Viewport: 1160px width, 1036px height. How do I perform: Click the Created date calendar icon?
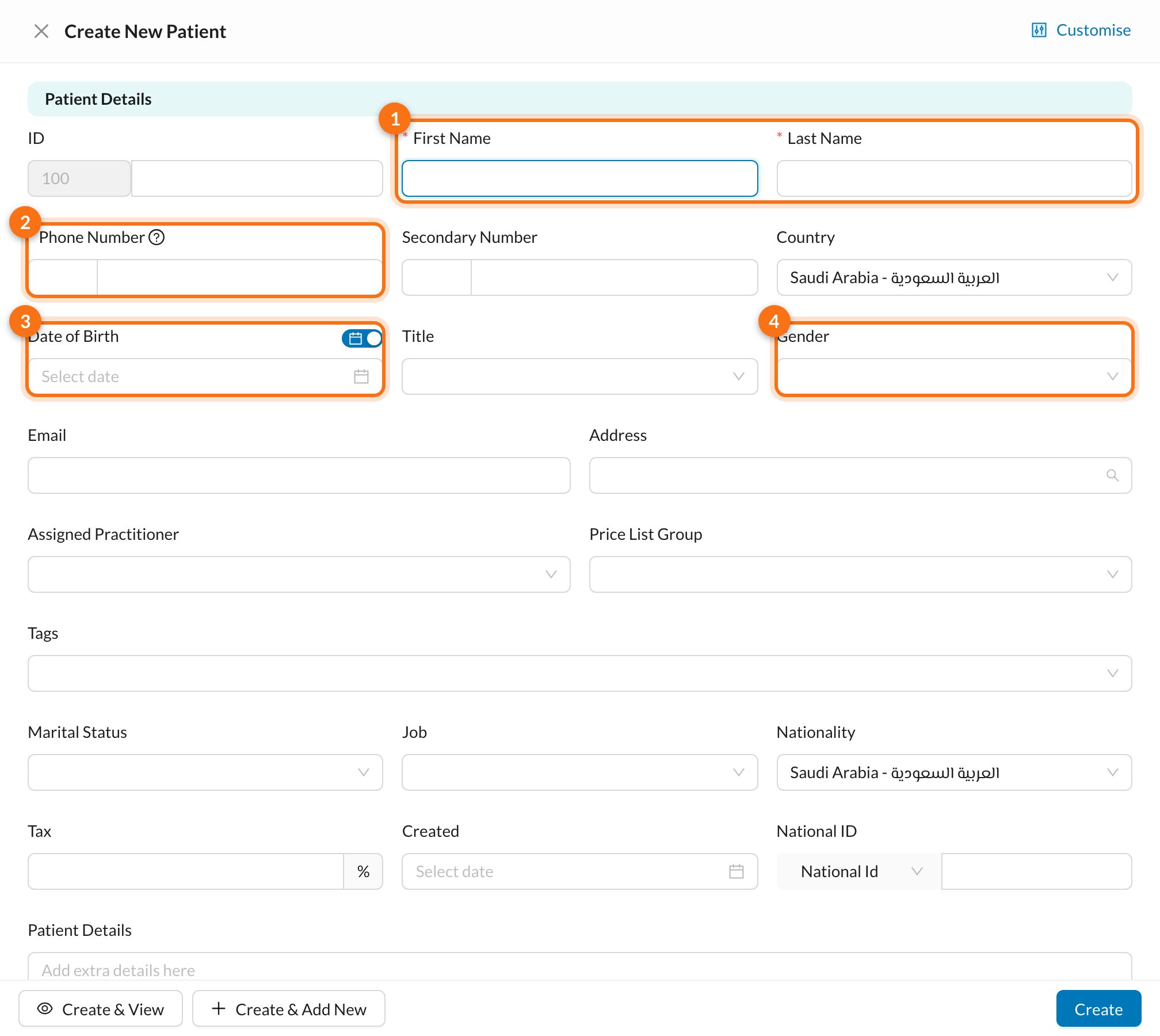tap(736, 871)
